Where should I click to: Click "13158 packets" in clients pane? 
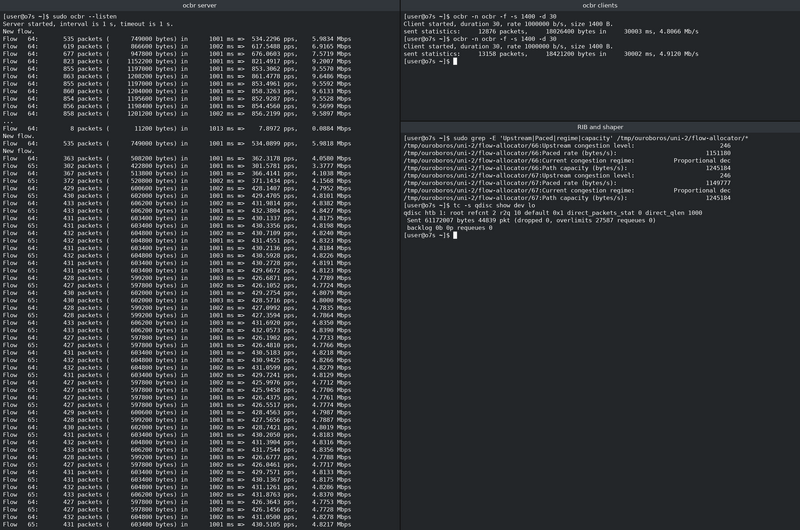[502, 54]
